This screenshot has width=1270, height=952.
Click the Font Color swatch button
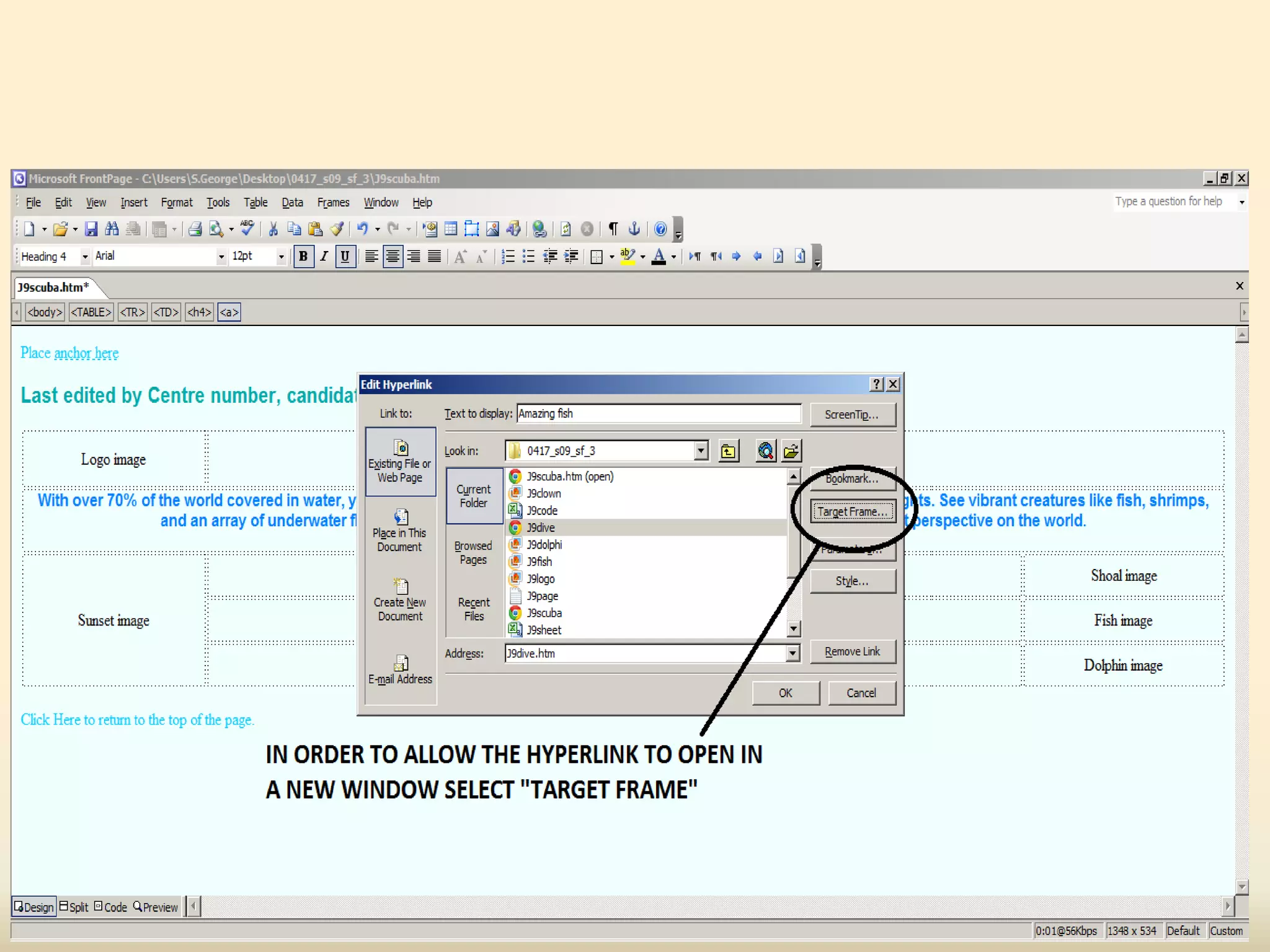[659, 257]
